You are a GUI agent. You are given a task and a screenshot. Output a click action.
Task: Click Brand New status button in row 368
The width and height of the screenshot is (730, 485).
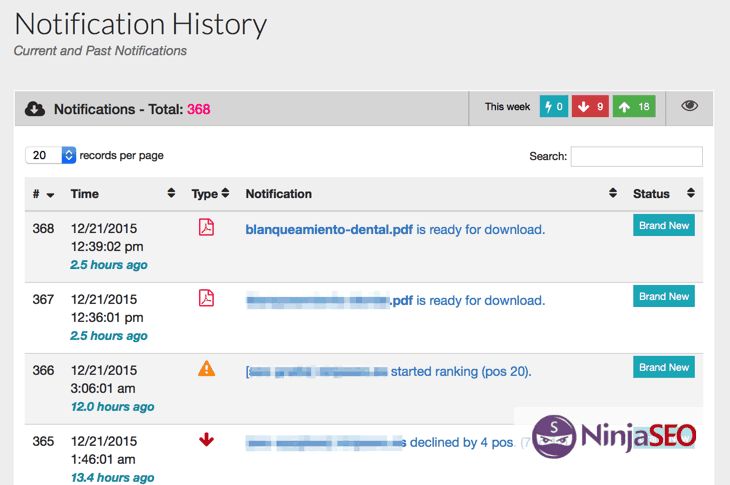click(x=664, y=226)
